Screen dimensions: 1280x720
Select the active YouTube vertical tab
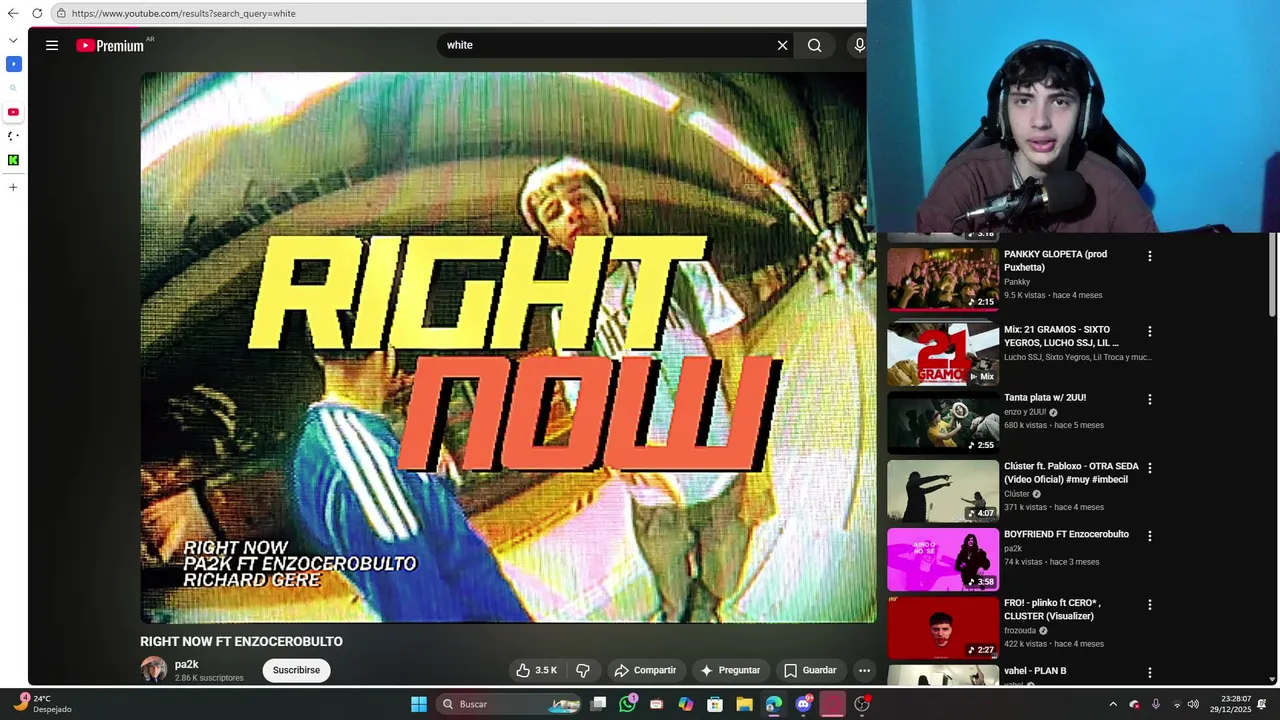13,112
